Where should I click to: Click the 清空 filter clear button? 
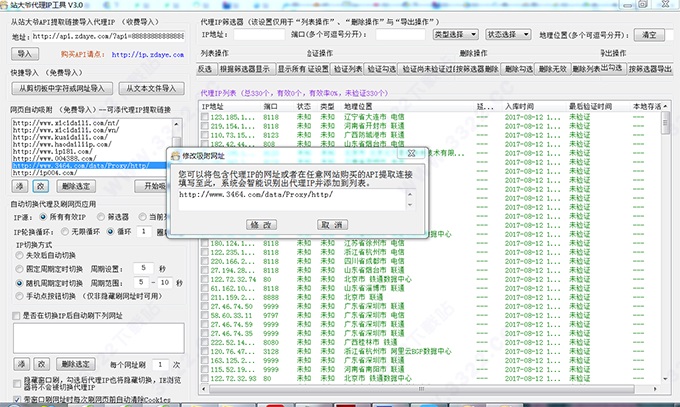650,35
